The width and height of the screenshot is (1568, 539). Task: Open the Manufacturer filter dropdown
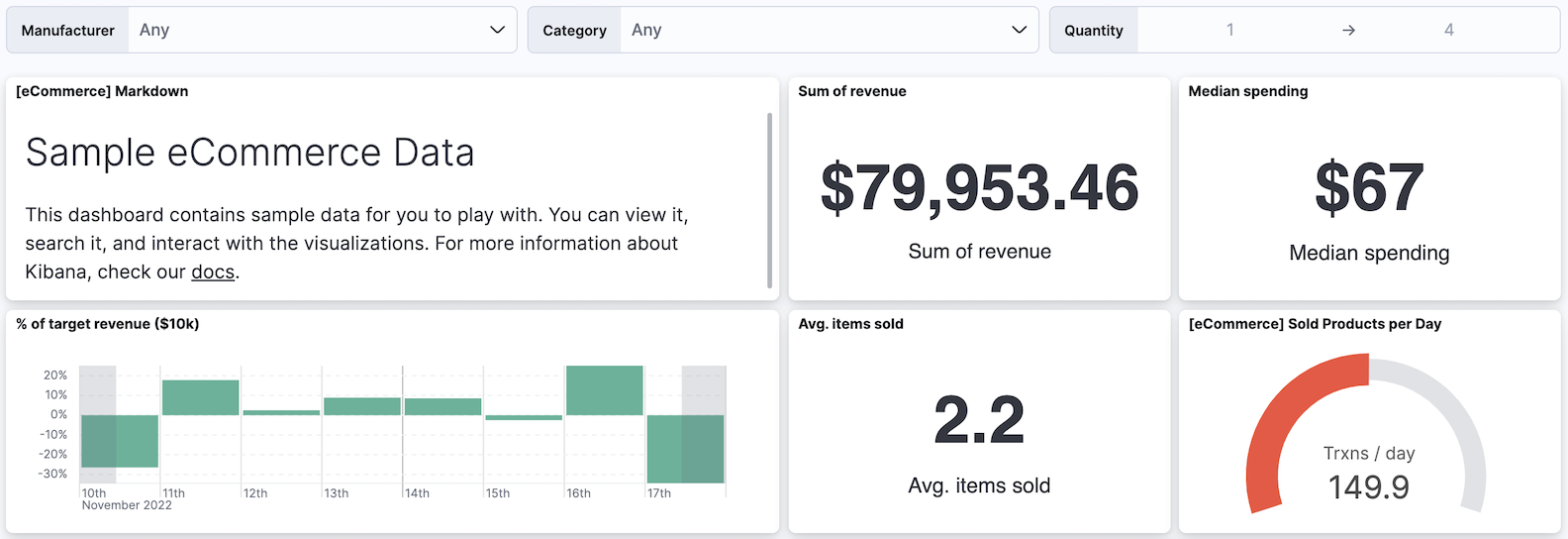[322, 30]
